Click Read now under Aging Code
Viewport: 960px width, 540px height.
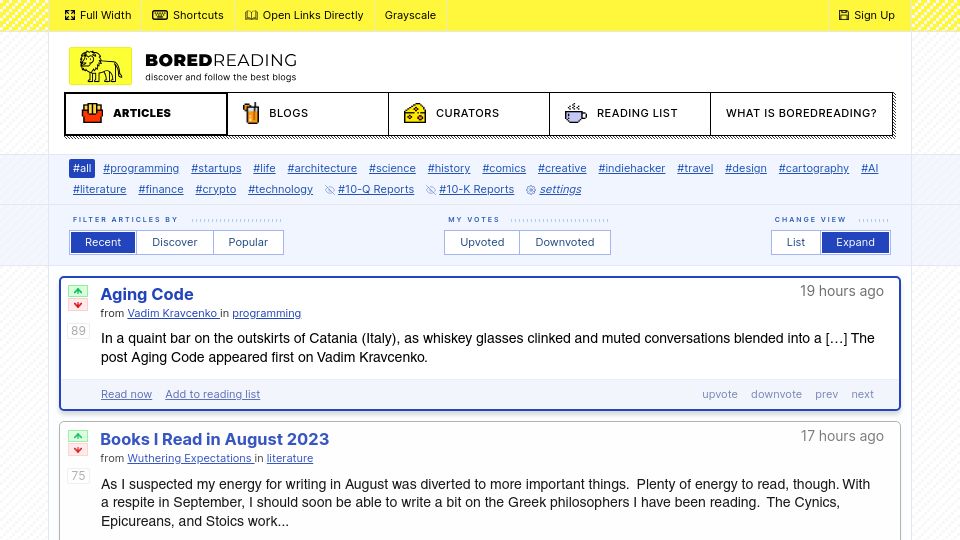(x=126, y=394)
